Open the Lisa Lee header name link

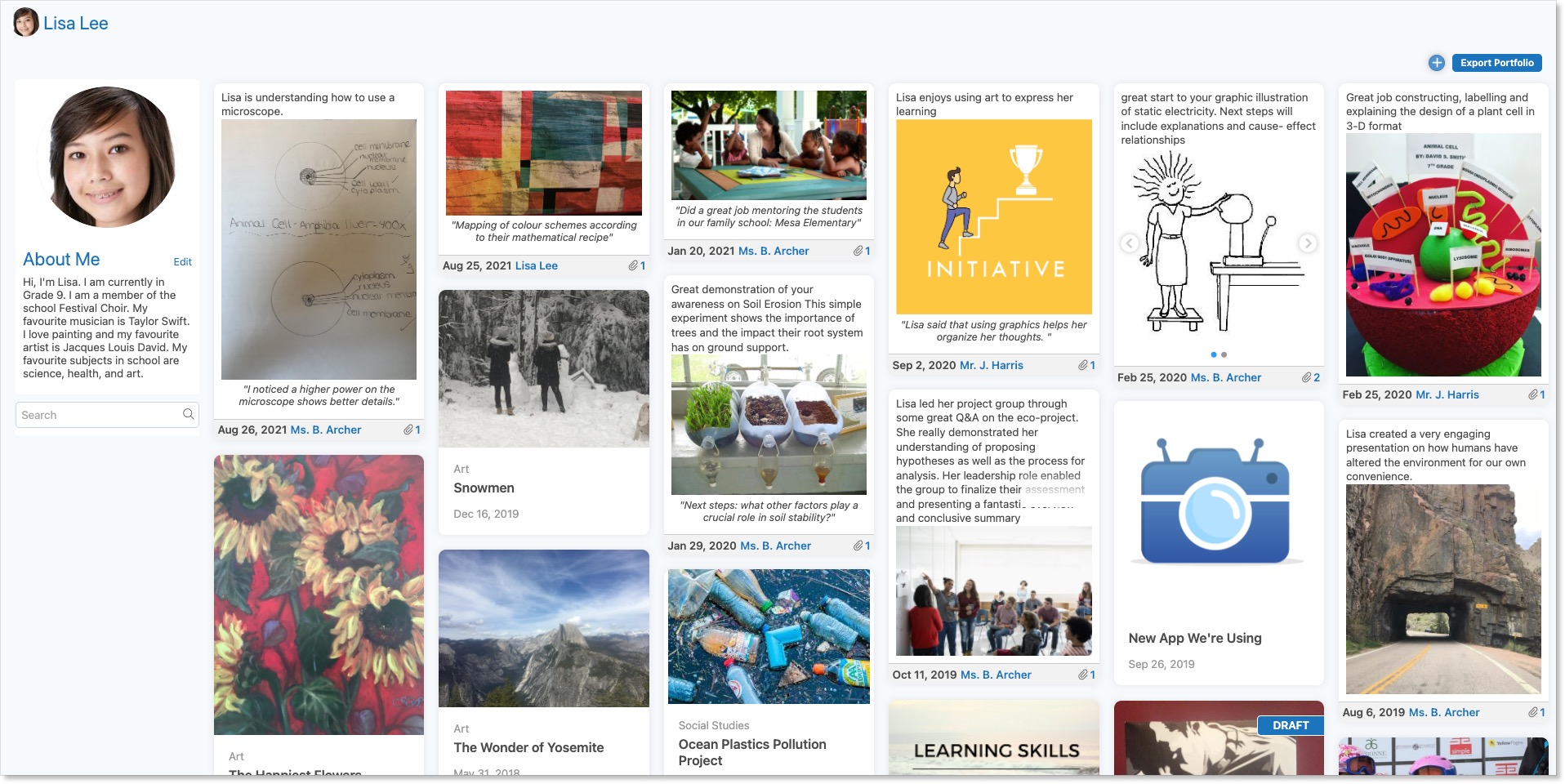[x=76, y=24]
